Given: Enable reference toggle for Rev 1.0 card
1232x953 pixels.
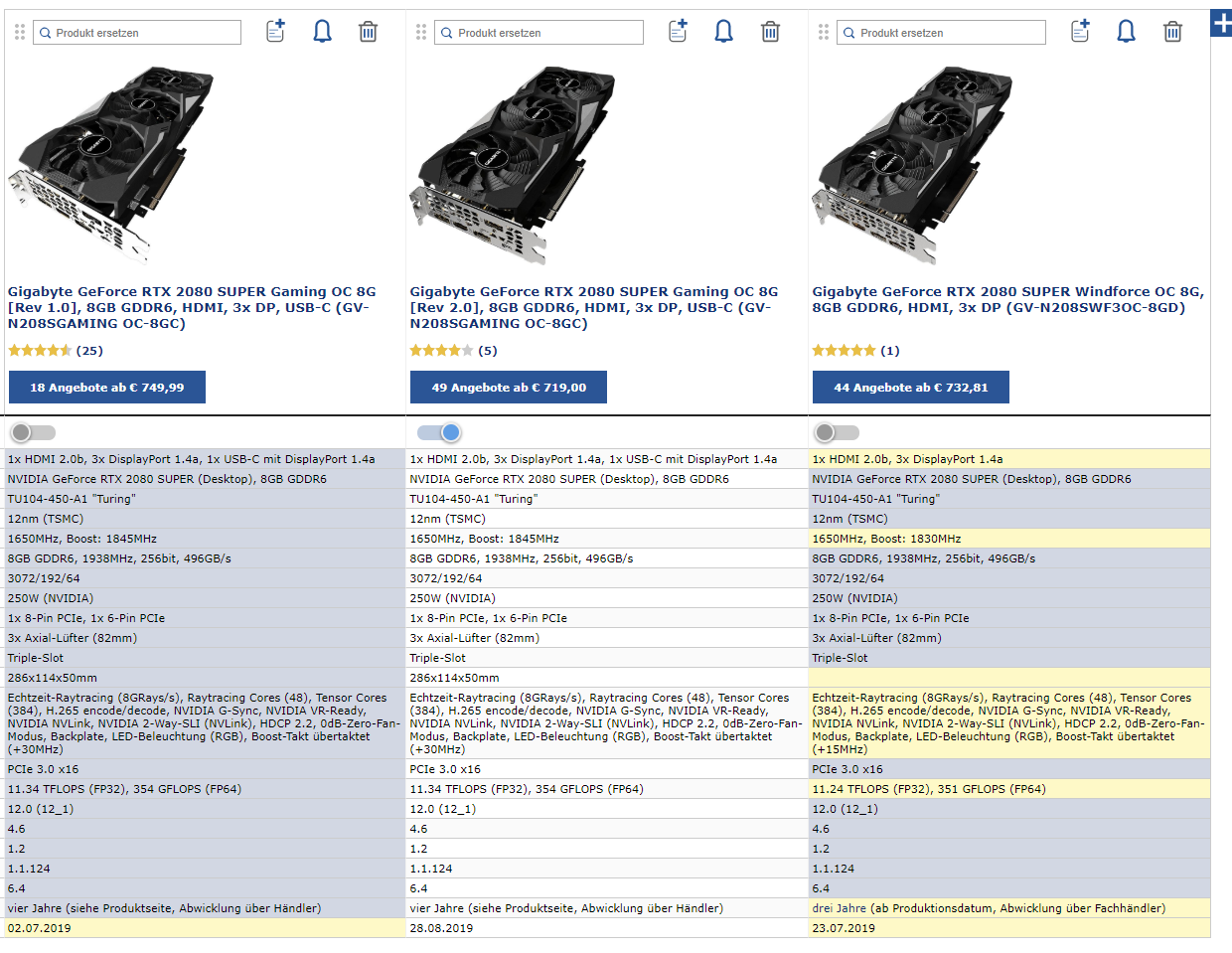Looking at the screenshot, I should (33, 432).
